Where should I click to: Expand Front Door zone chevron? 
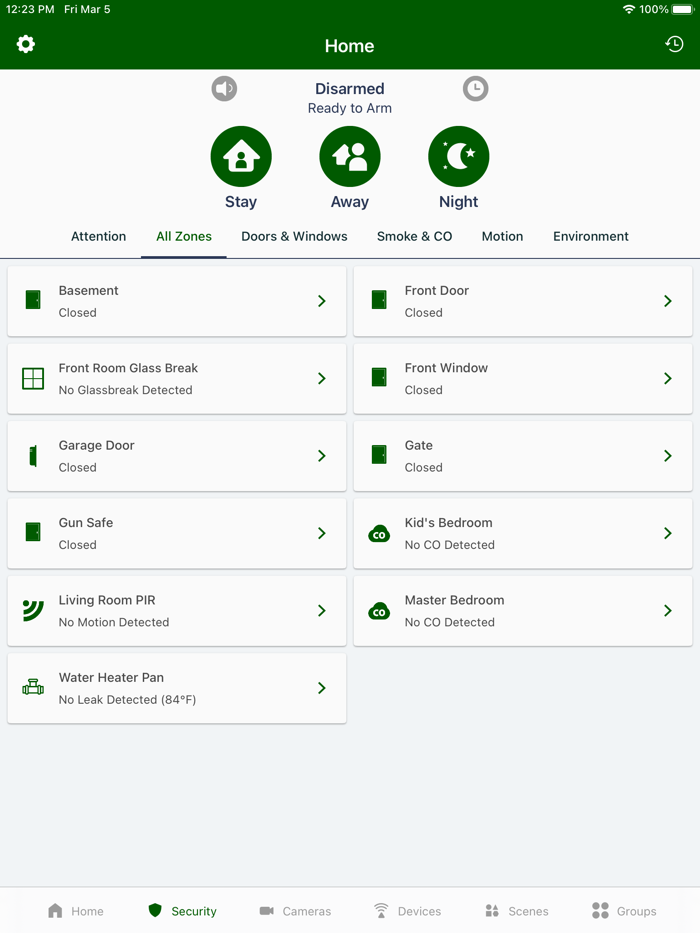pyautogui.click(x=668, y=301)
